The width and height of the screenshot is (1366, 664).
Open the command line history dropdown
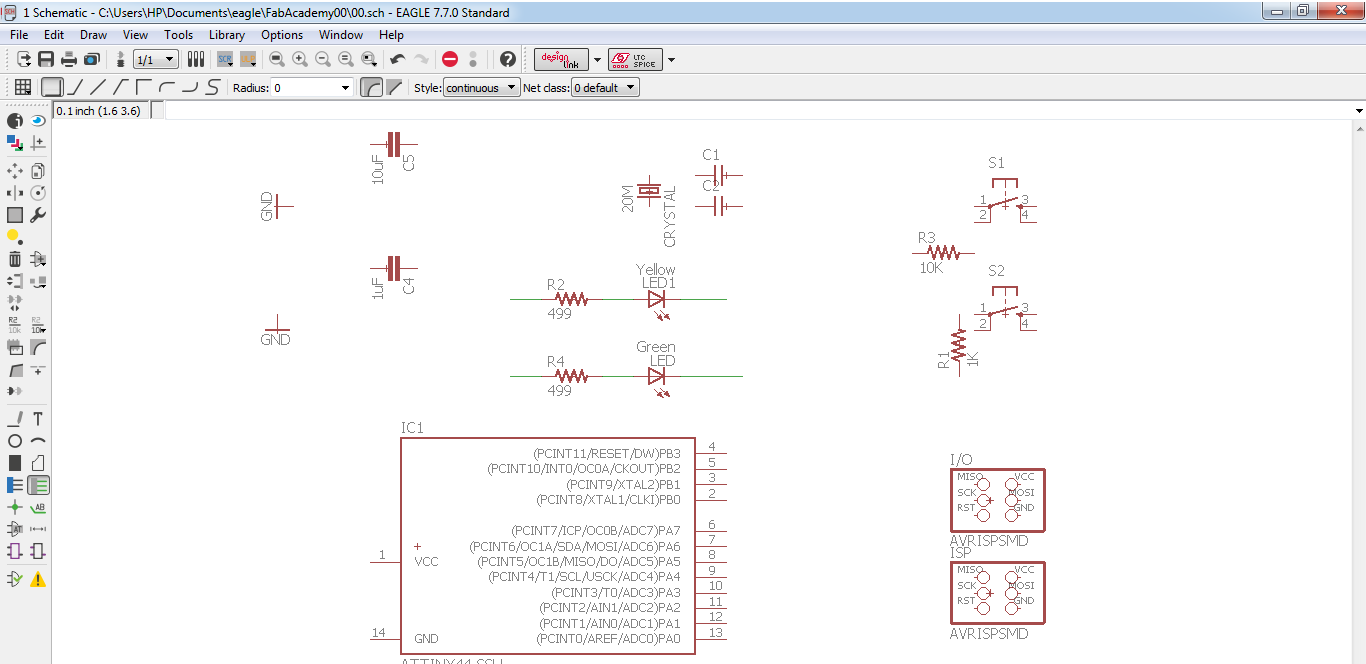click(1359, 110)
